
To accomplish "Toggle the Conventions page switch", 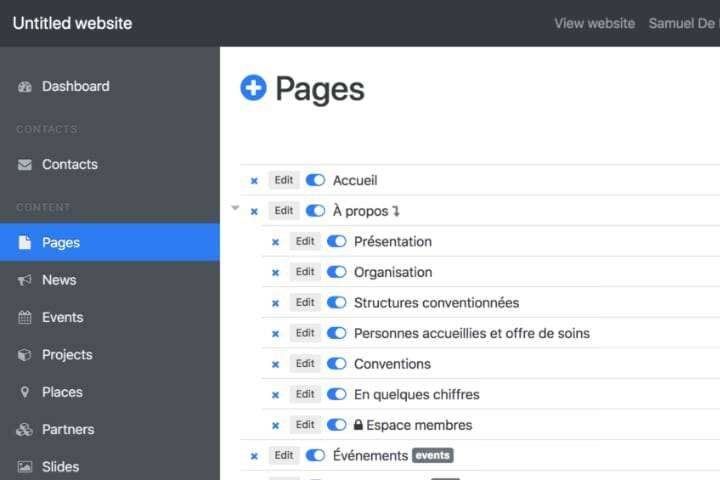I will point(337,364).
